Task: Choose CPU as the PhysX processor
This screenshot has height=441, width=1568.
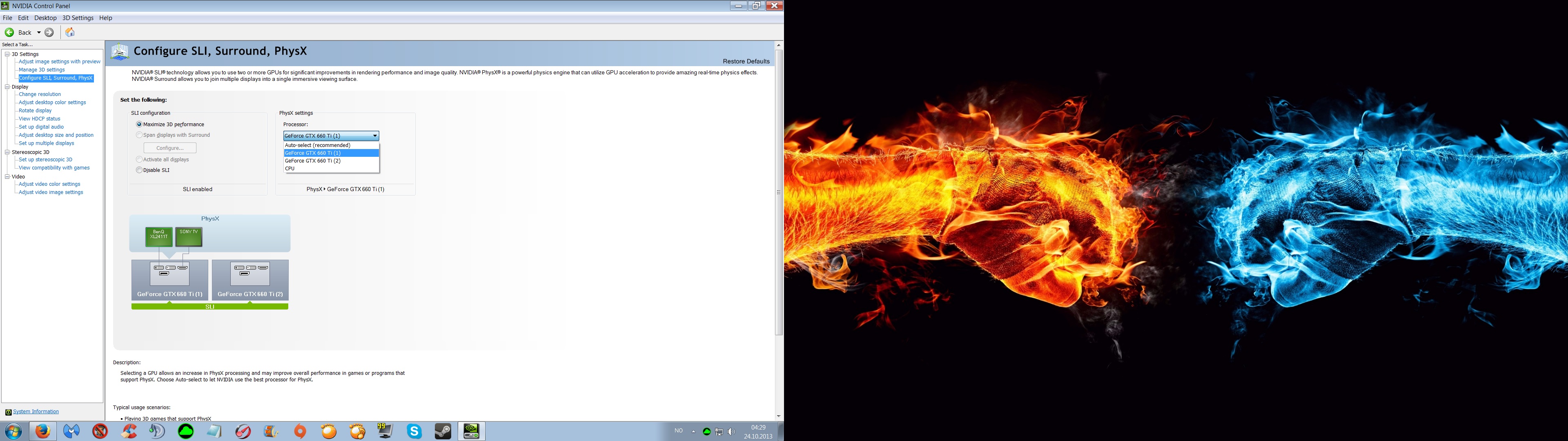Action: (x=331, y=169)
